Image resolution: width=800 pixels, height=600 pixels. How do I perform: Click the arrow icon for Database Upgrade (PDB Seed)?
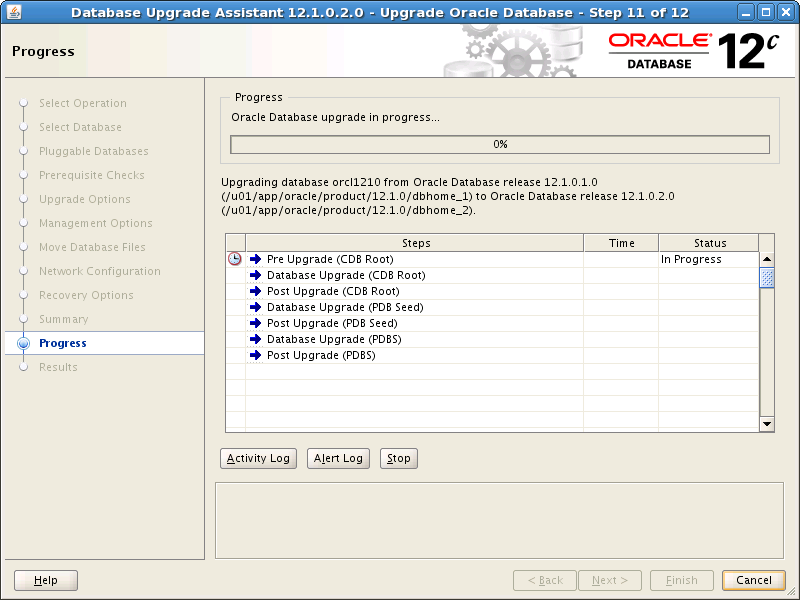(x=255, y=307)
